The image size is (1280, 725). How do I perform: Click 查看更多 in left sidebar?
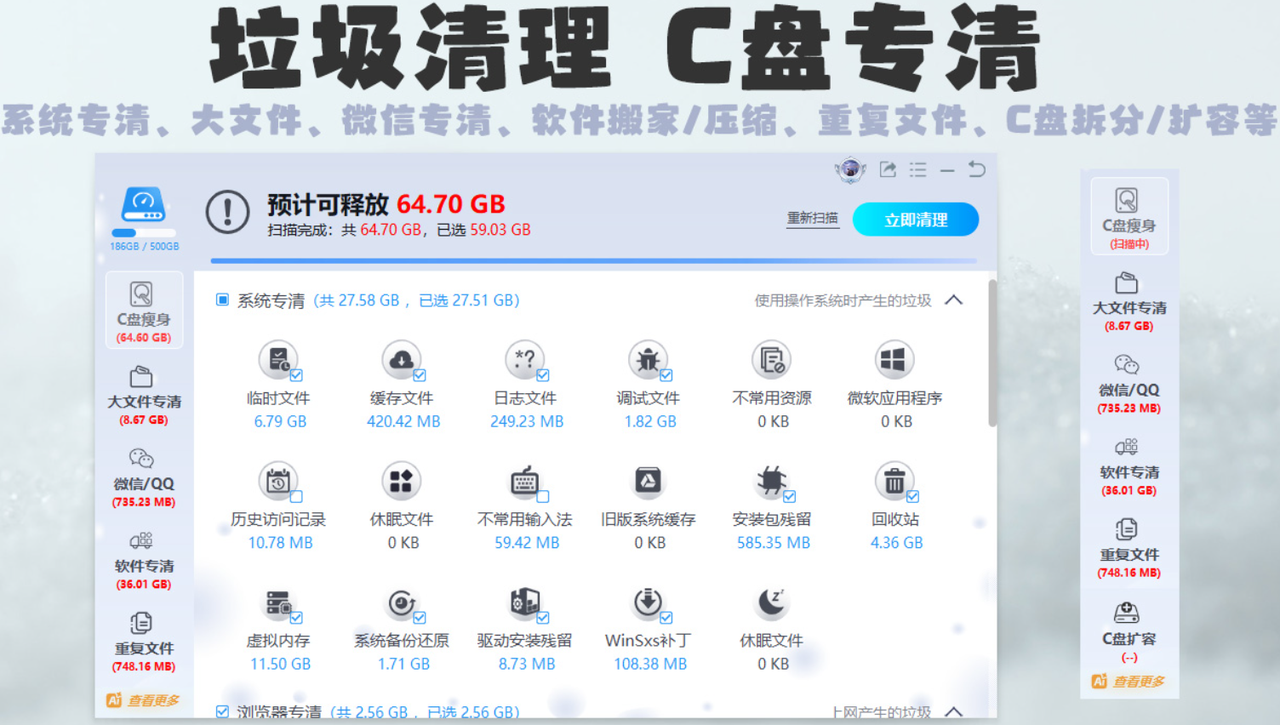[x=144, y=701]
